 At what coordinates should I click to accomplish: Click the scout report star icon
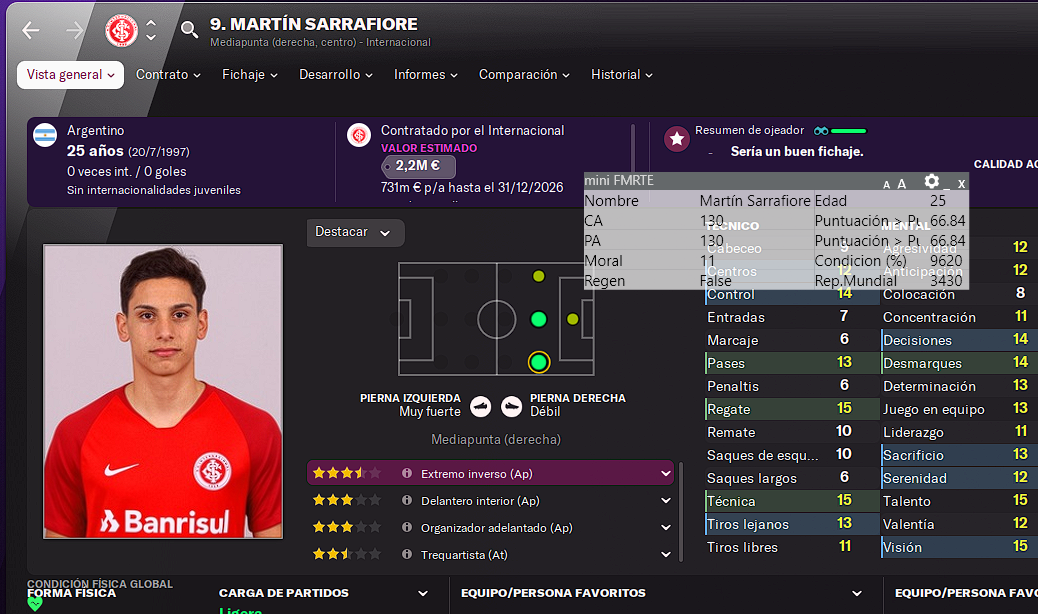coord(677,139)
